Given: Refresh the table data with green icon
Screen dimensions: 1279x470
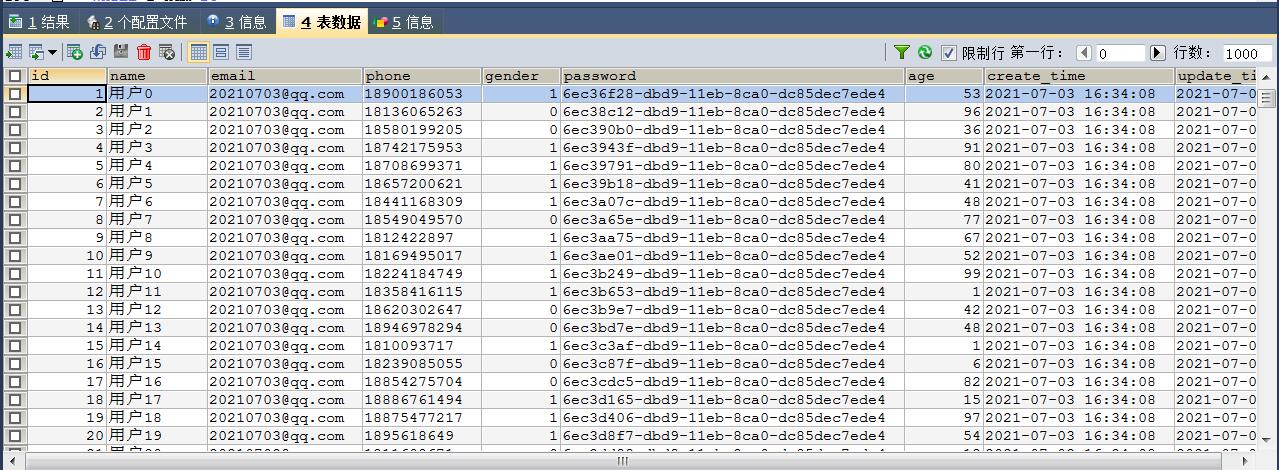Looking at the screenshot, I should click(x=925, y=52).
